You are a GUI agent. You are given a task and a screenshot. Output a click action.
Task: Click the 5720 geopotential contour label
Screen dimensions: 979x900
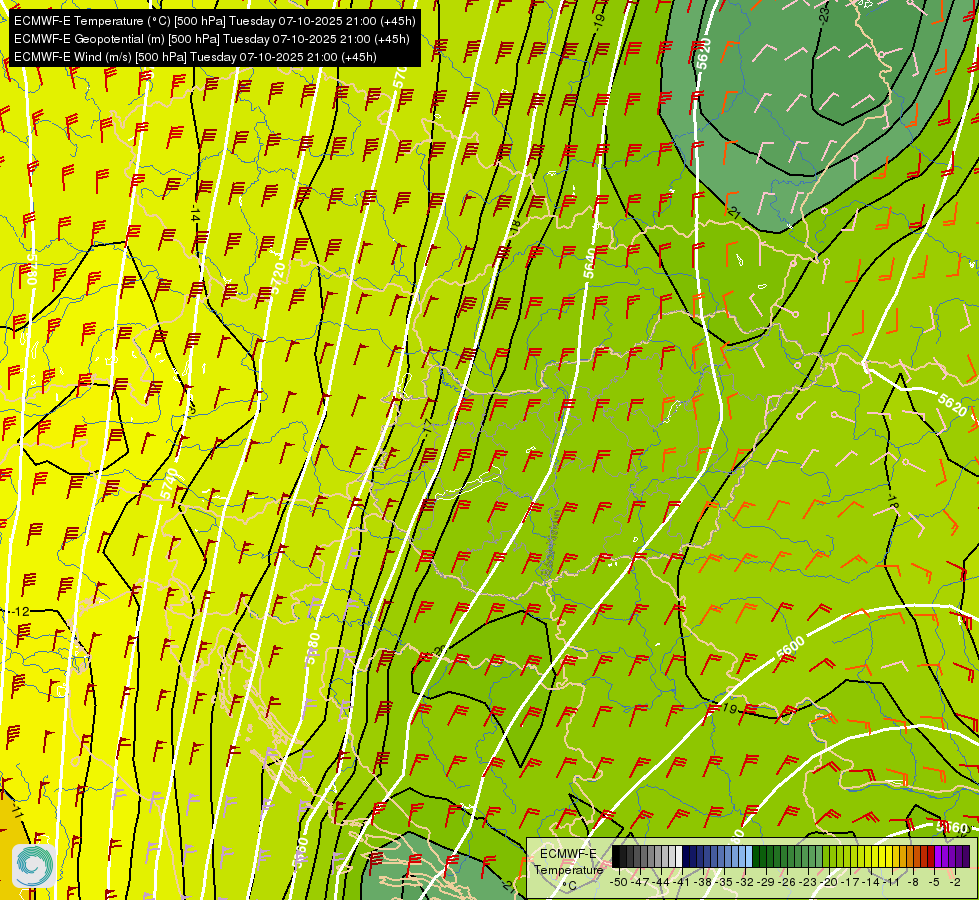point(277,279)
